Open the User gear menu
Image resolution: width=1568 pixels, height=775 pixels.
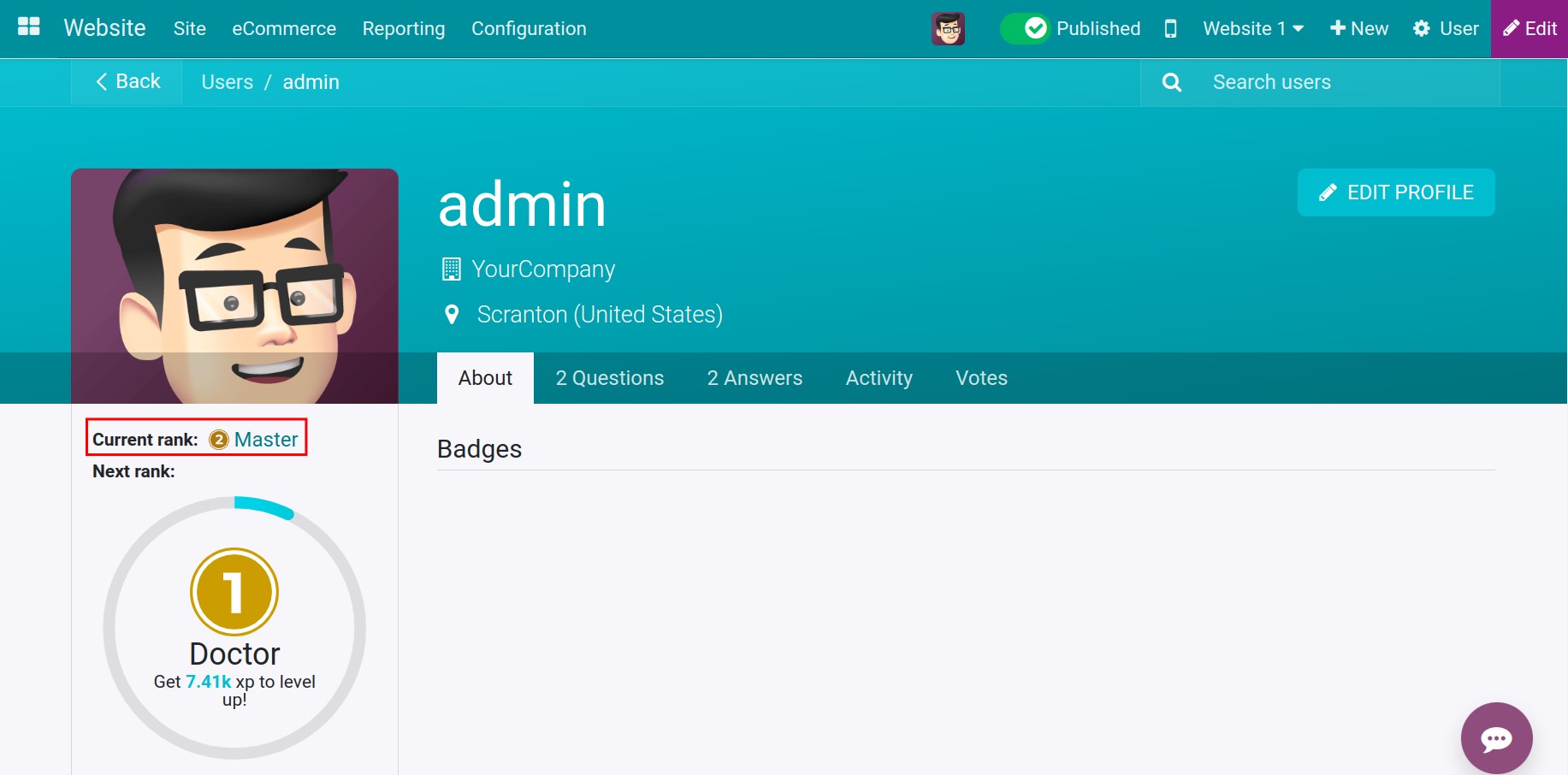[x=1446, y=28]
